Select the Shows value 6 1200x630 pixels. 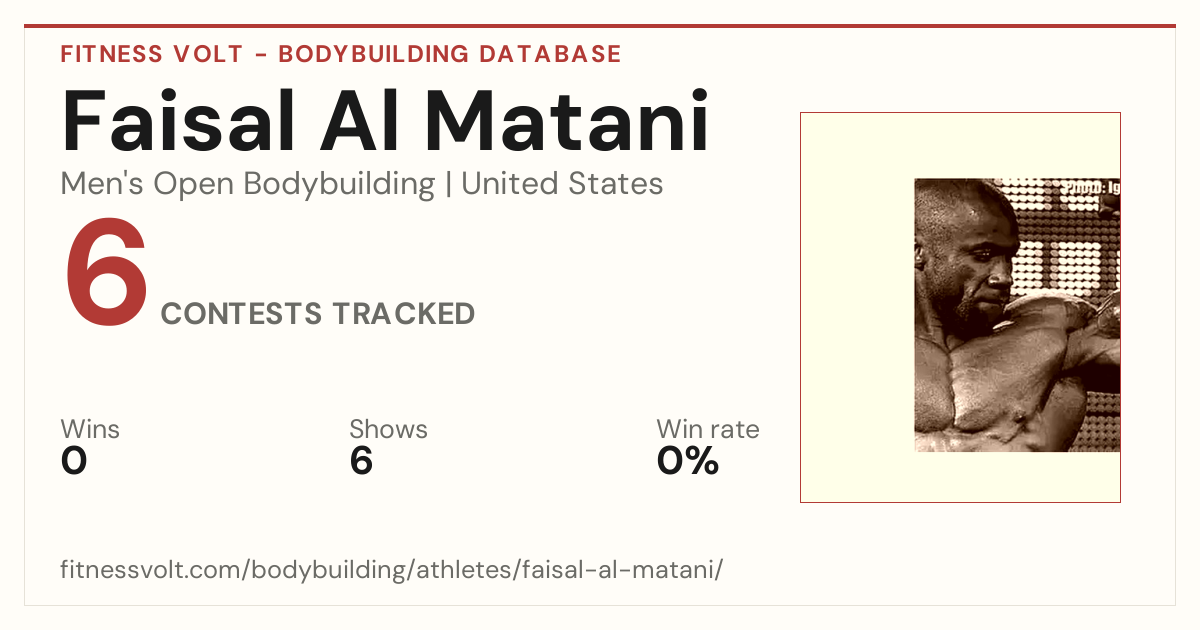361,461
